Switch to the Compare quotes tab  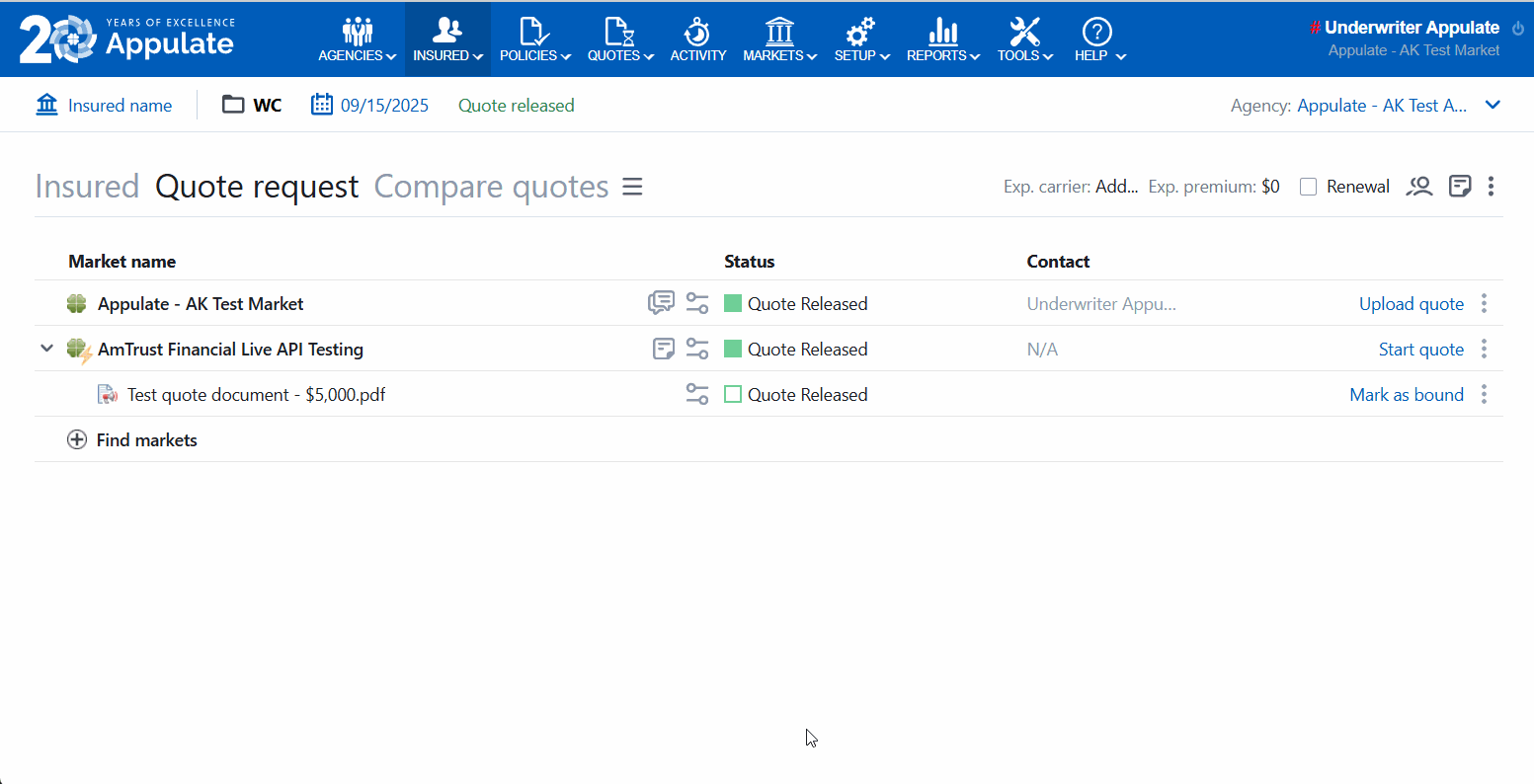click(x=491, y=187)
